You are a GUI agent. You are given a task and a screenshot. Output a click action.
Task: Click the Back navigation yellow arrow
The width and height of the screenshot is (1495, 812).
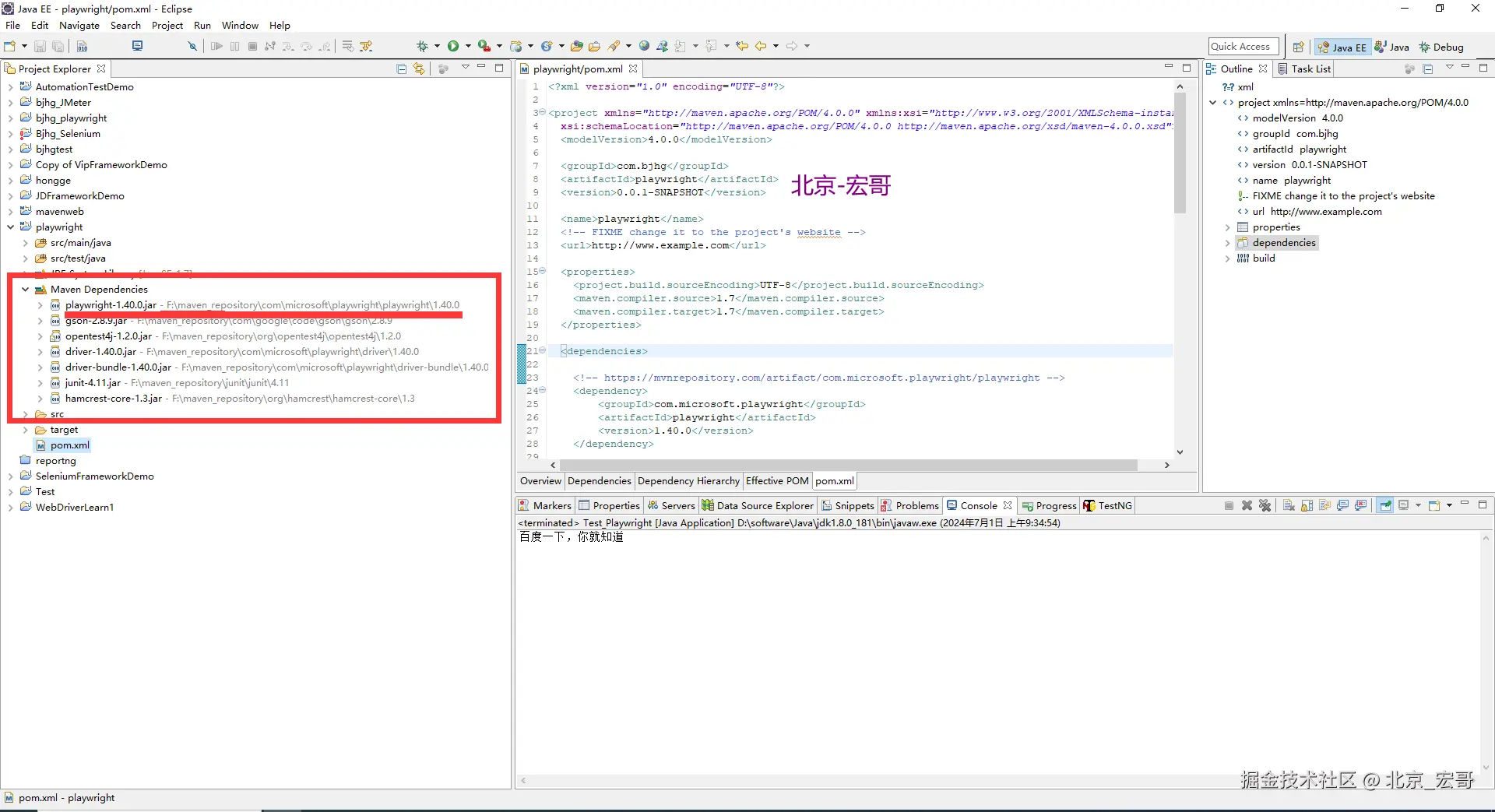click(761, 47)
